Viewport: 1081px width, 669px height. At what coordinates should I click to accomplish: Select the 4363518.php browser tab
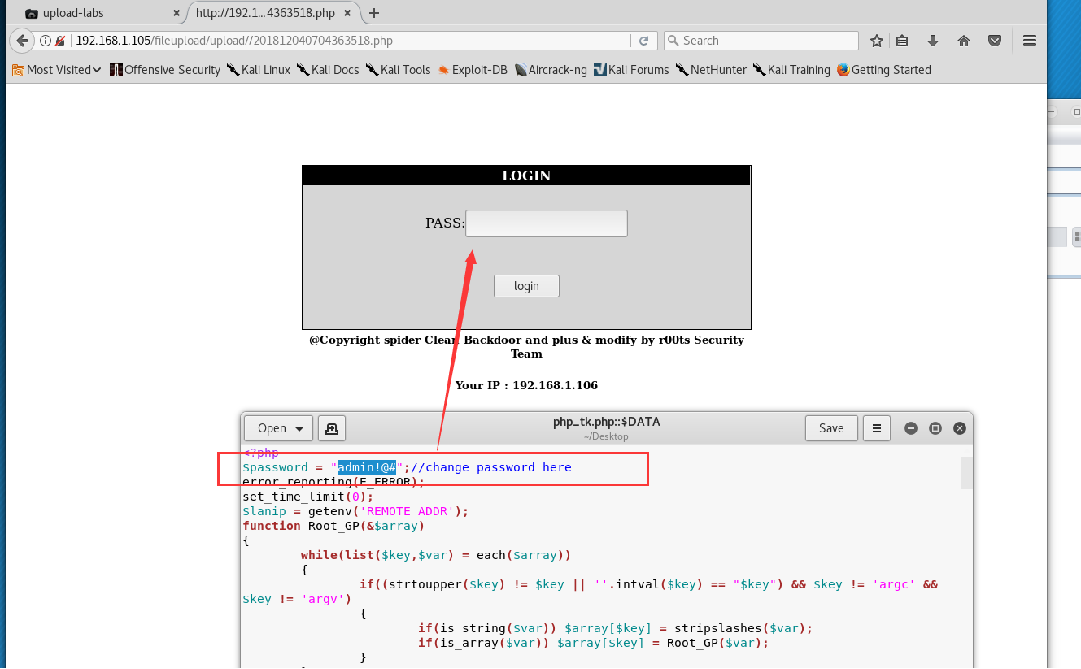(x=272, y=13)
